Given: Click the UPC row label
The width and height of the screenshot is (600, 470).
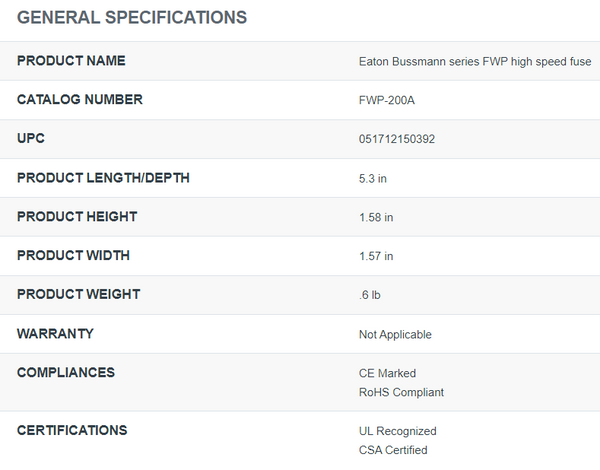Looking at the screenshot, I should point(31,139).
